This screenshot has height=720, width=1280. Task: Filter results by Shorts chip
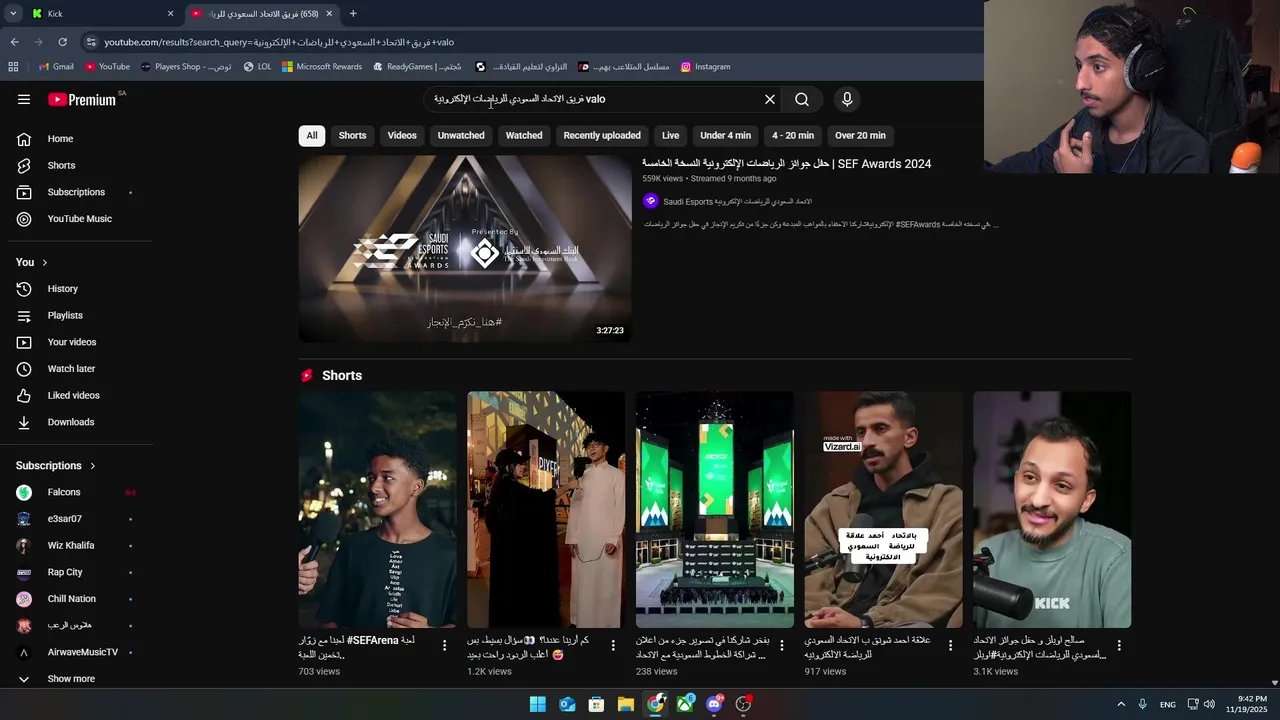coord(352,135)
